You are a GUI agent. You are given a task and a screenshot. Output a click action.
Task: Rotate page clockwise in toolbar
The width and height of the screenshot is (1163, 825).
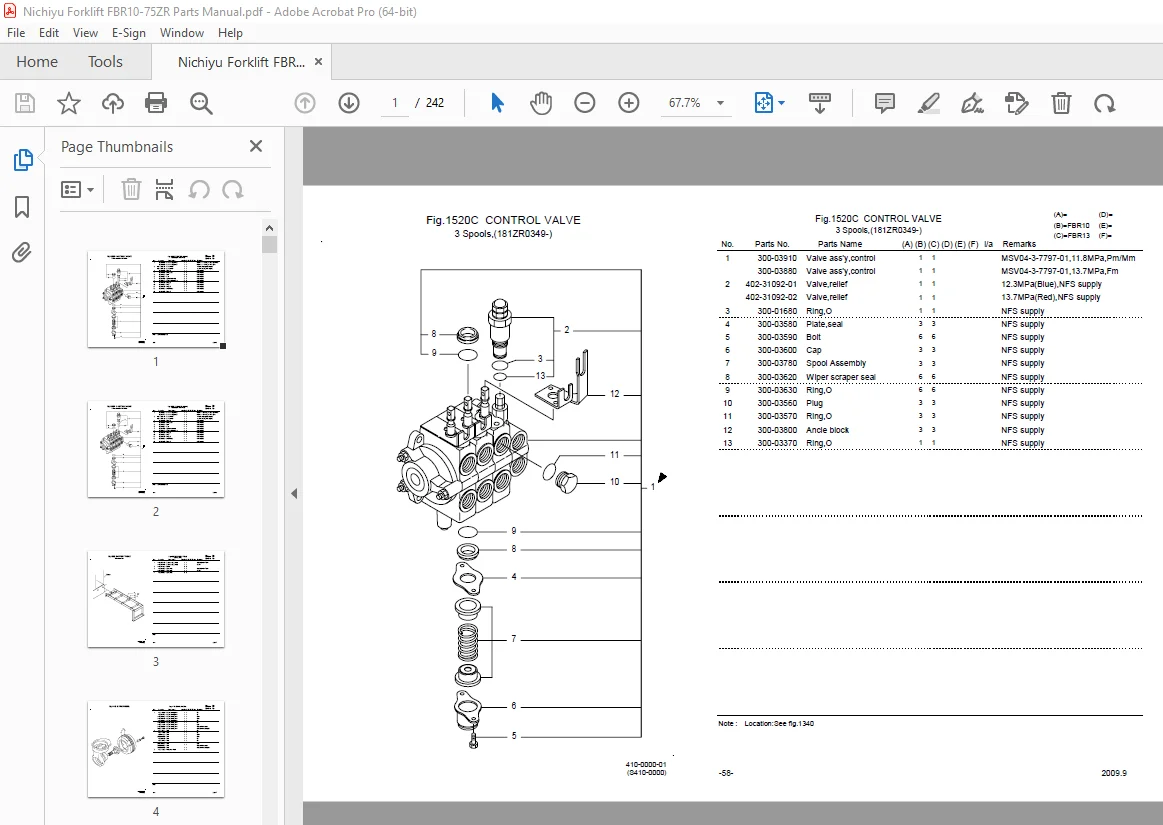coord(1104,103)
